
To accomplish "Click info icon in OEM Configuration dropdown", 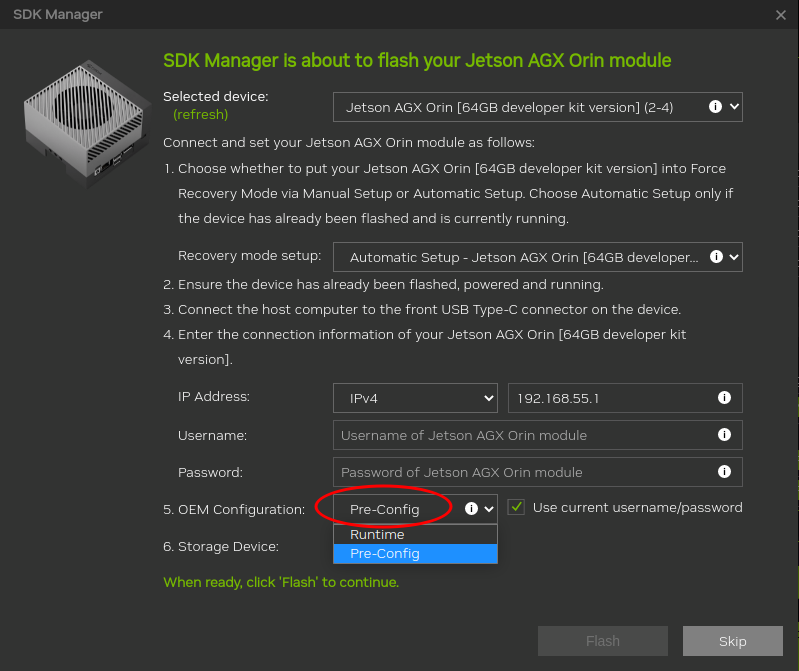I will [x=471, y=508].
